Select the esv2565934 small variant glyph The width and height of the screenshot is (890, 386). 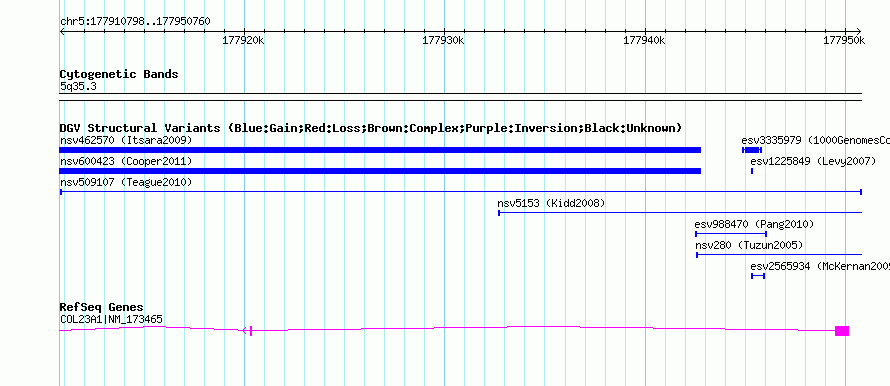tap(758, 276)
